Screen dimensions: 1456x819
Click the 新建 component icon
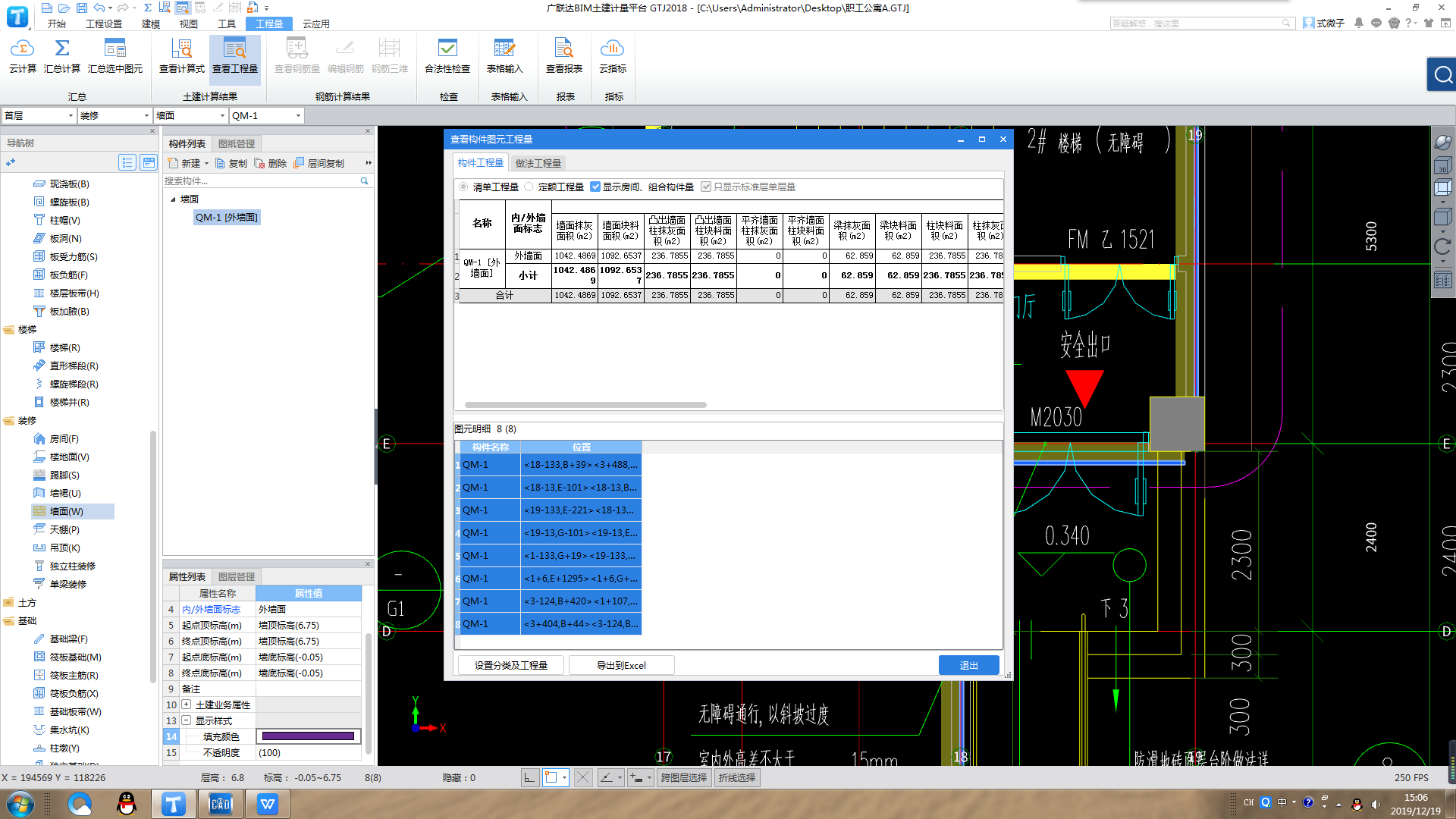pyautogui.click(x=185, y=163)
